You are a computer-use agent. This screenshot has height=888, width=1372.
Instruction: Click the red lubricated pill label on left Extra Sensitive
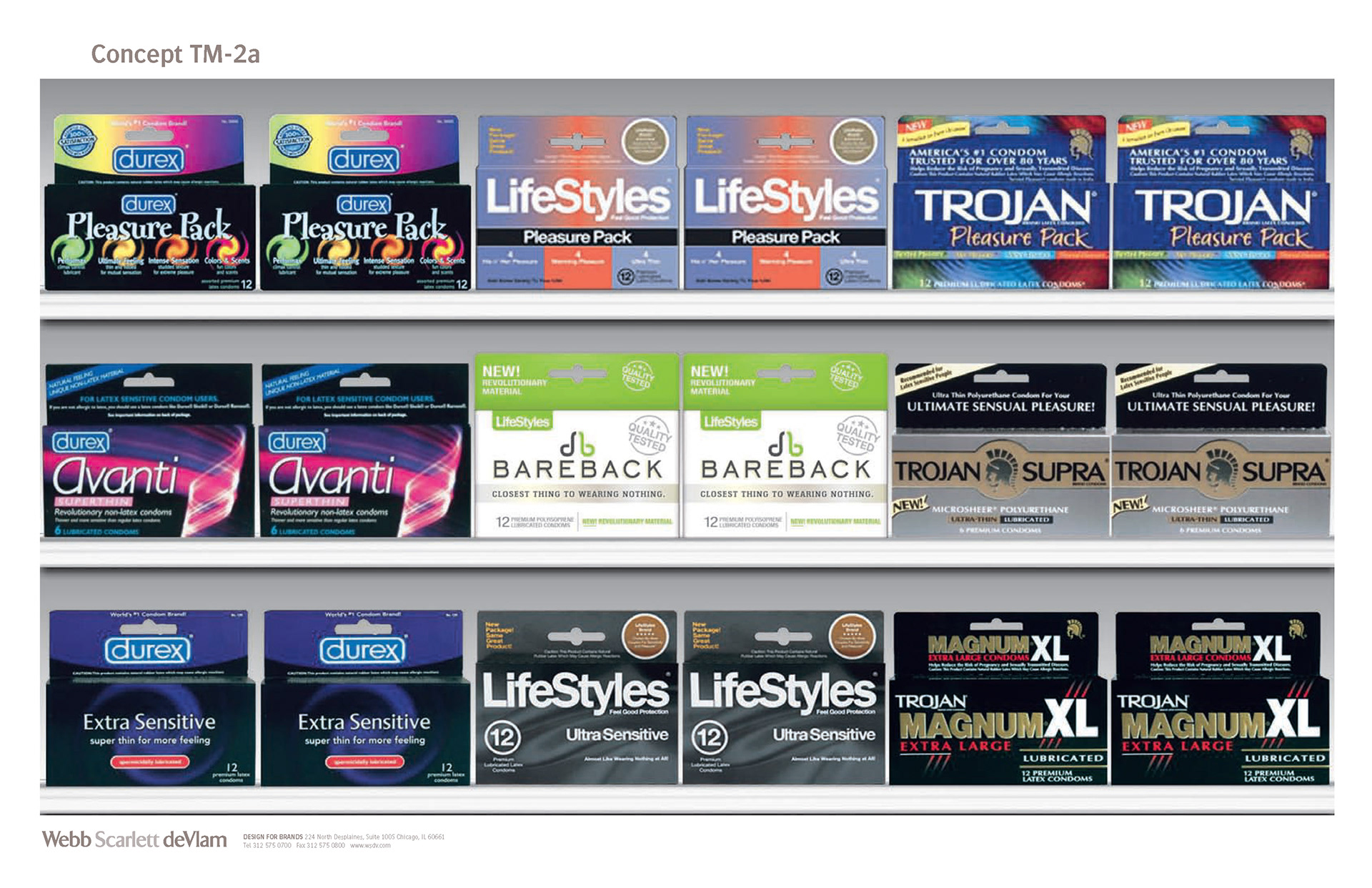click(x=149, y=761)
